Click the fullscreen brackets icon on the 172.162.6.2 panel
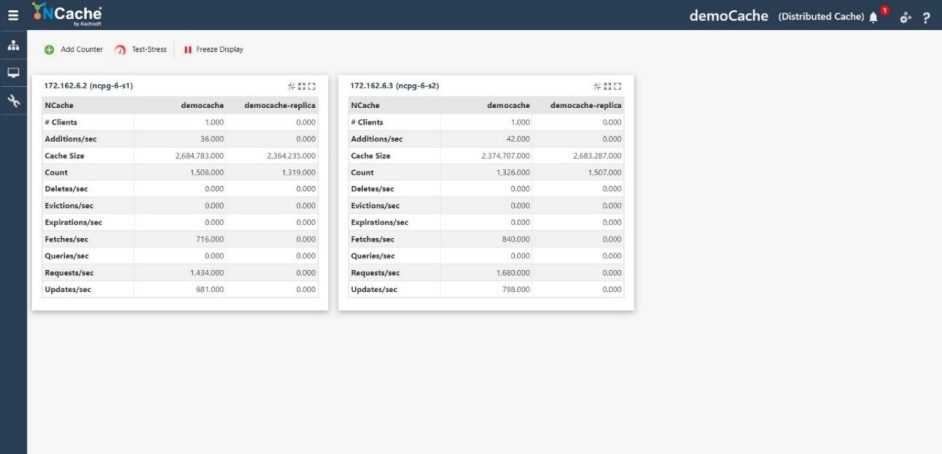The width and height of the screenshot is (942, 454). [311, 86]
